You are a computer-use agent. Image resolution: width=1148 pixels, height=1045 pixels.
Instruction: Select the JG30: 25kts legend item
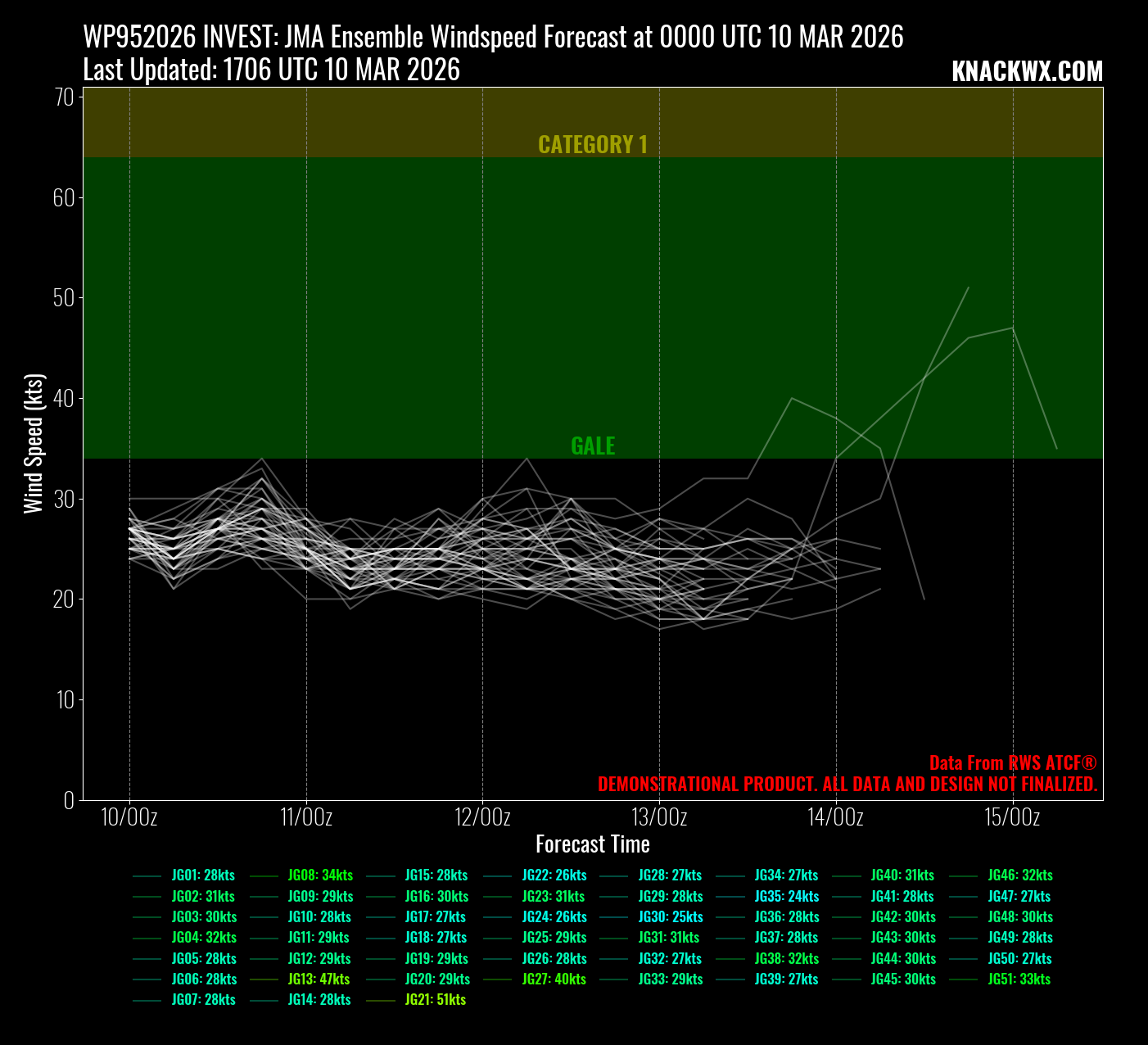(670, 917)
